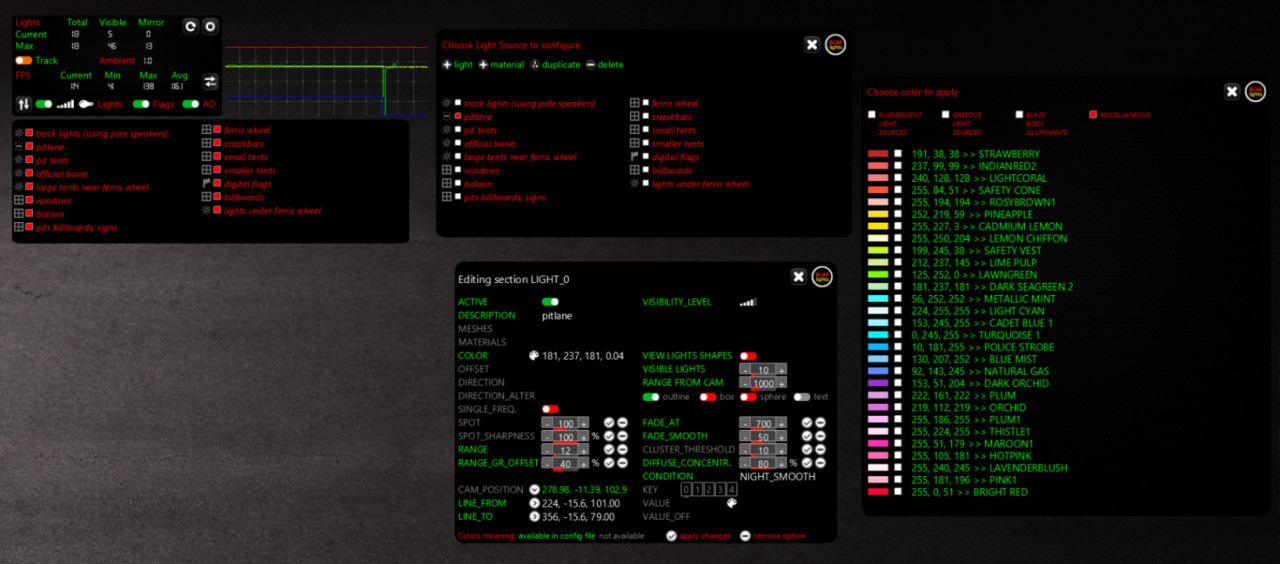Click the reload icon in the Lights stats panel
Image resolution: width=1280 pixels, height=564 pixels.
[x=191, y=26]
